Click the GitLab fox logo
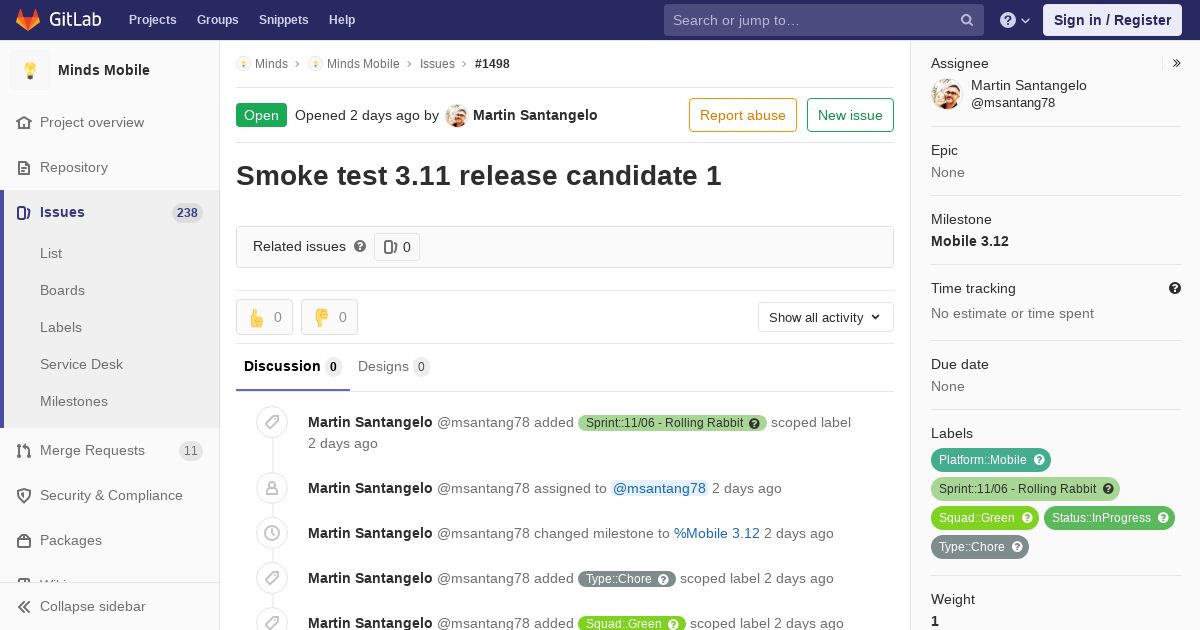 [x=27, y=19]
